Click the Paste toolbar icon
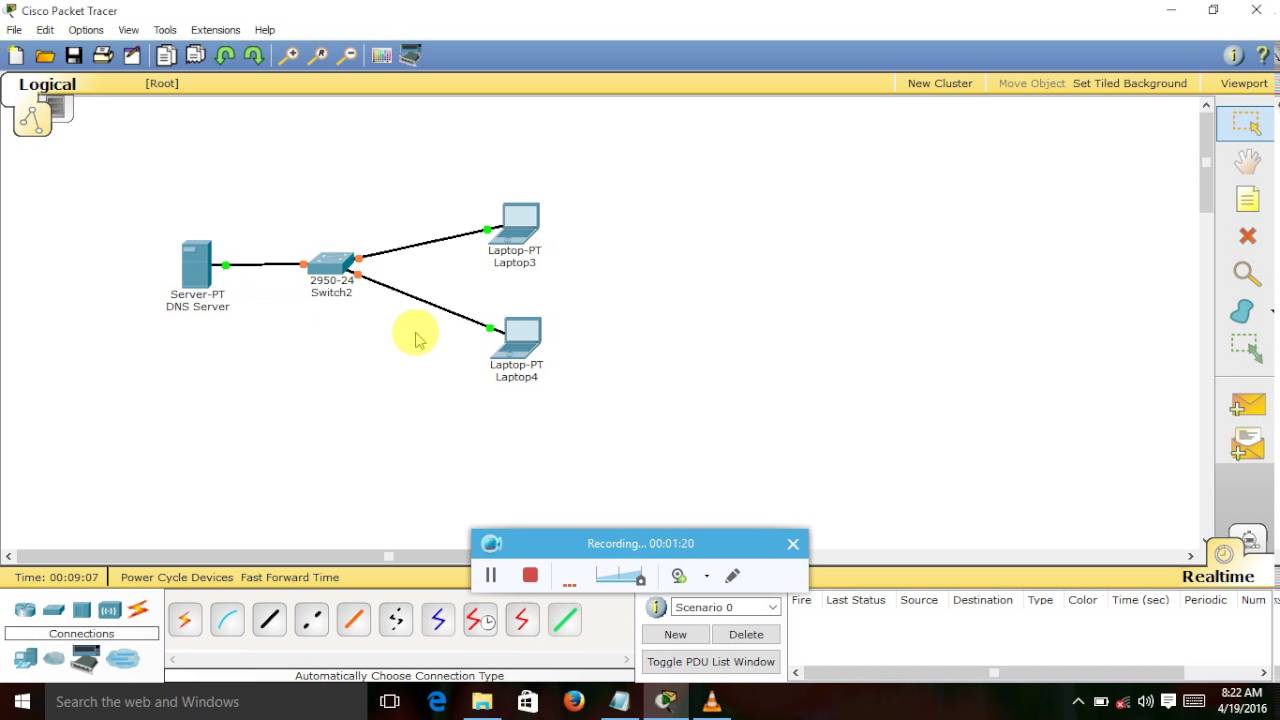1280x720 pixels. point(195,56)
